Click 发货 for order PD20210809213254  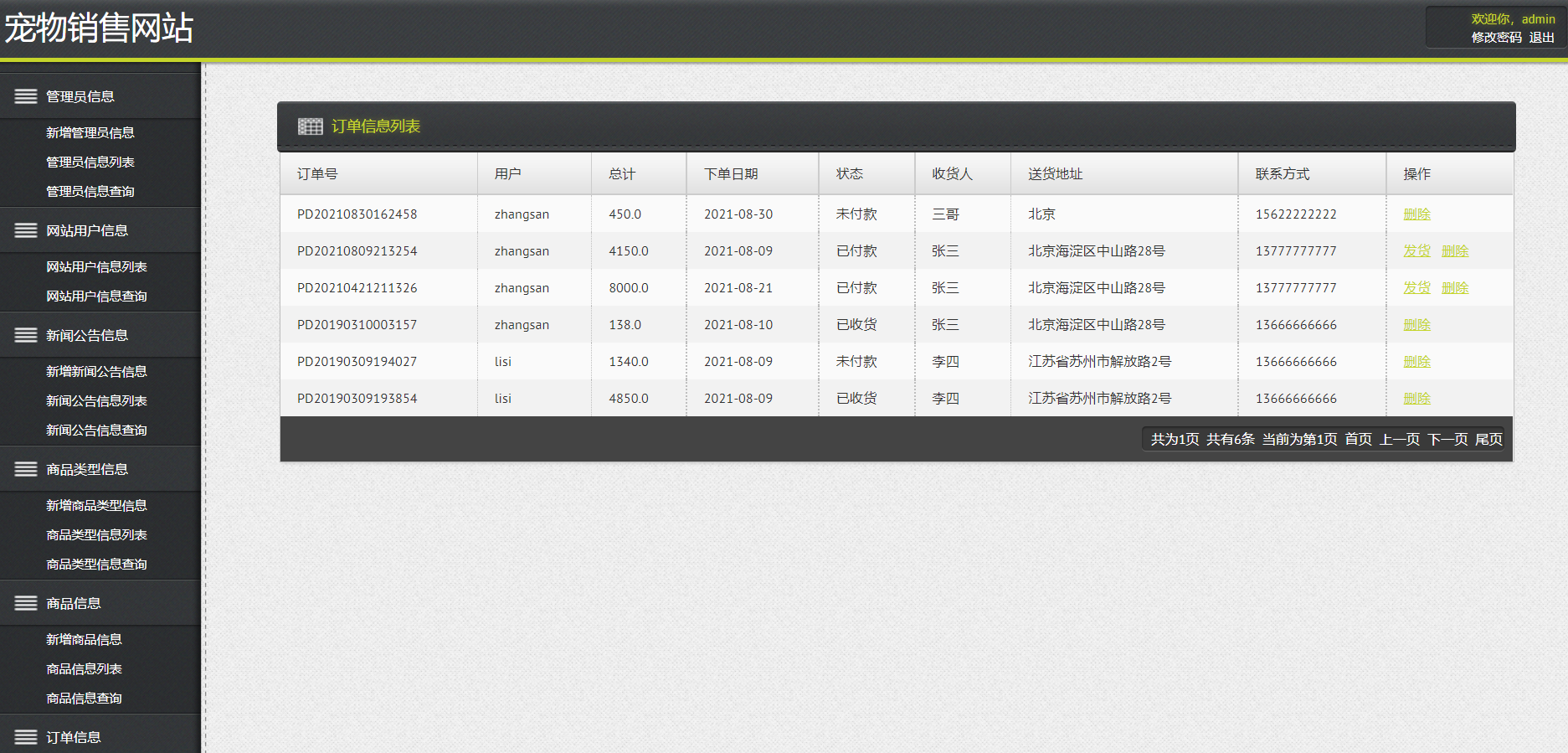pyautogui.click(x=1416, y=251)
